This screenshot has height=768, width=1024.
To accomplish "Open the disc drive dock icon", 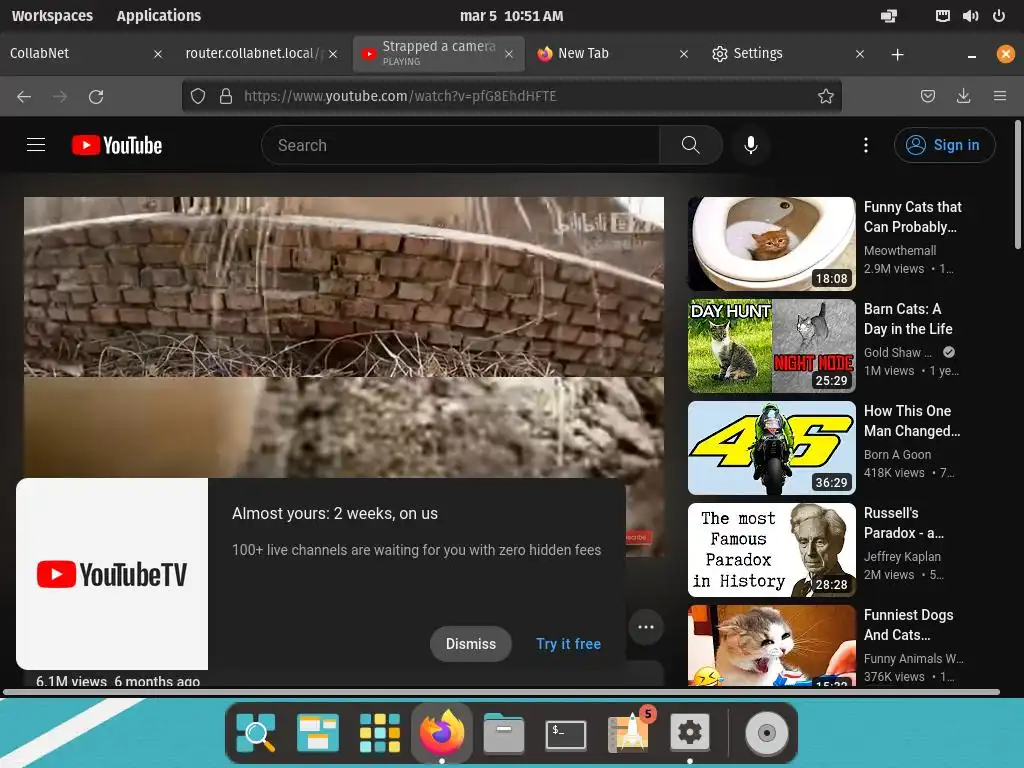I will point(767,733).
